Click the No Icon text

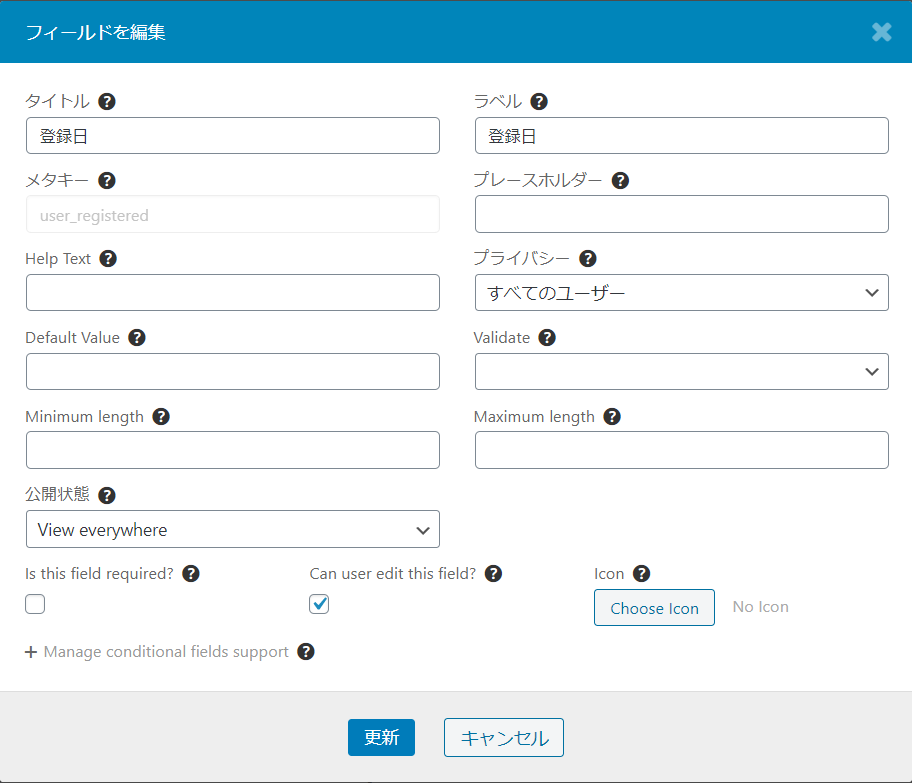(x=761, y=607)
